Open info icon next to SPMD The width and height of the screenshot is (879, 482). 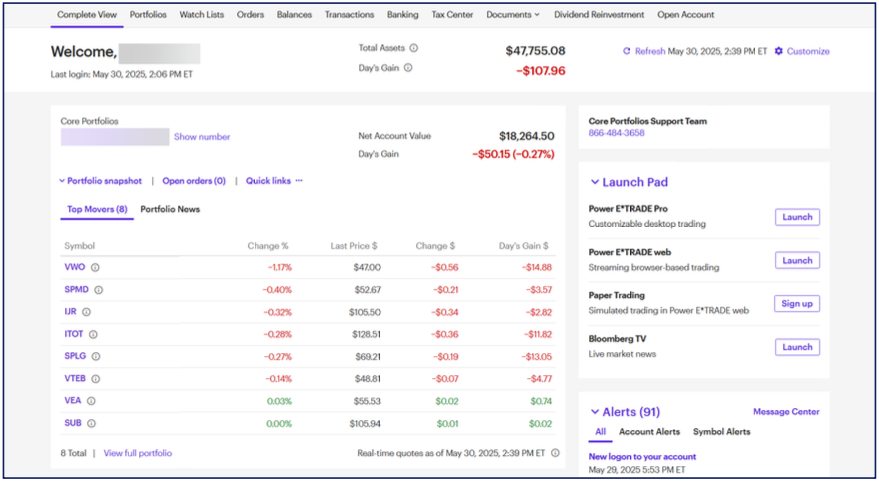tap(99, 290)
